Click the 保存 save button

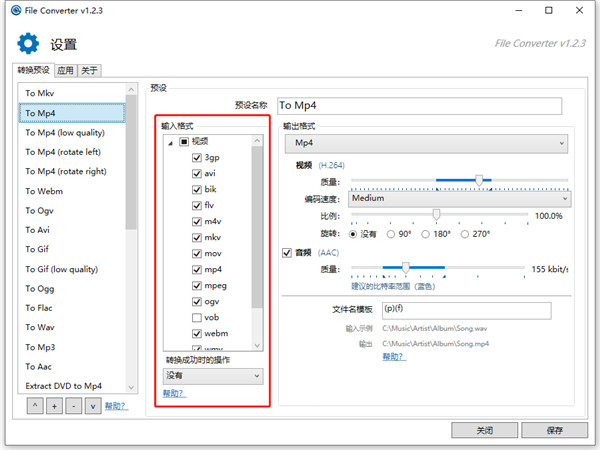pyautogui.click(x=554, y=430)
